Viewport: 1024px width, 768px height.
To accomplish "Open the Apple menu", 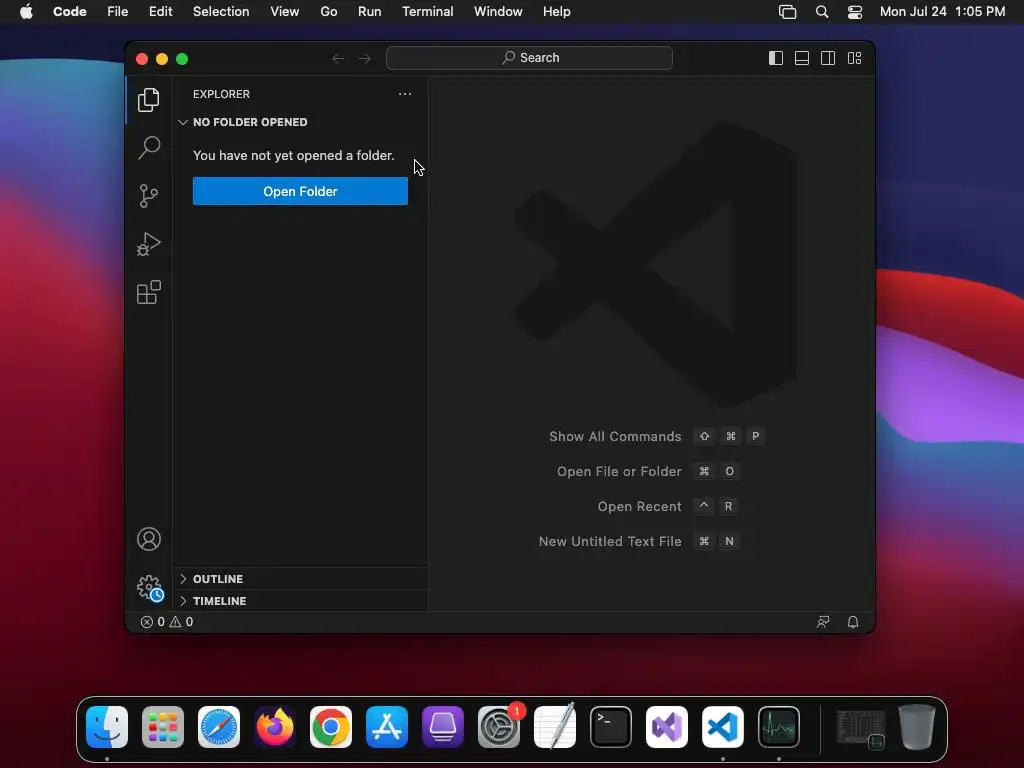I will 26,12.
